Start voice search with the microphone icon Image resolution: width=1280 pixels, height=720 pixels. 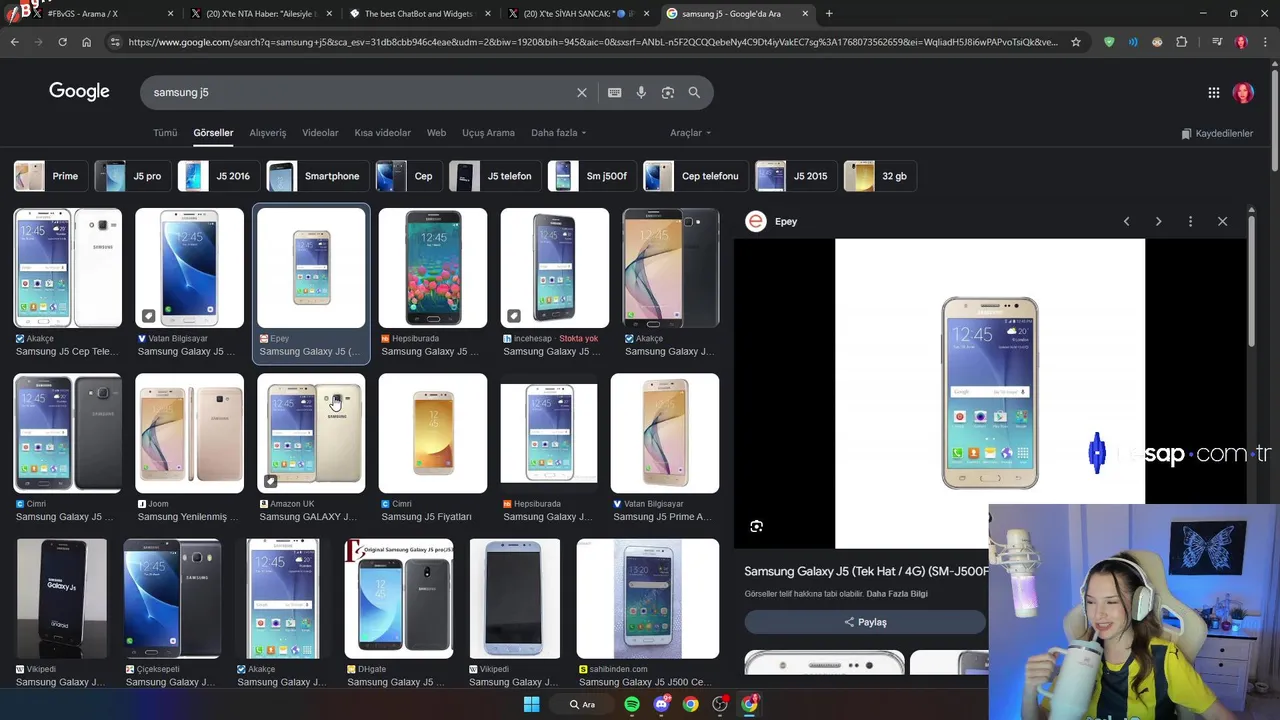[x=641, y=92]
